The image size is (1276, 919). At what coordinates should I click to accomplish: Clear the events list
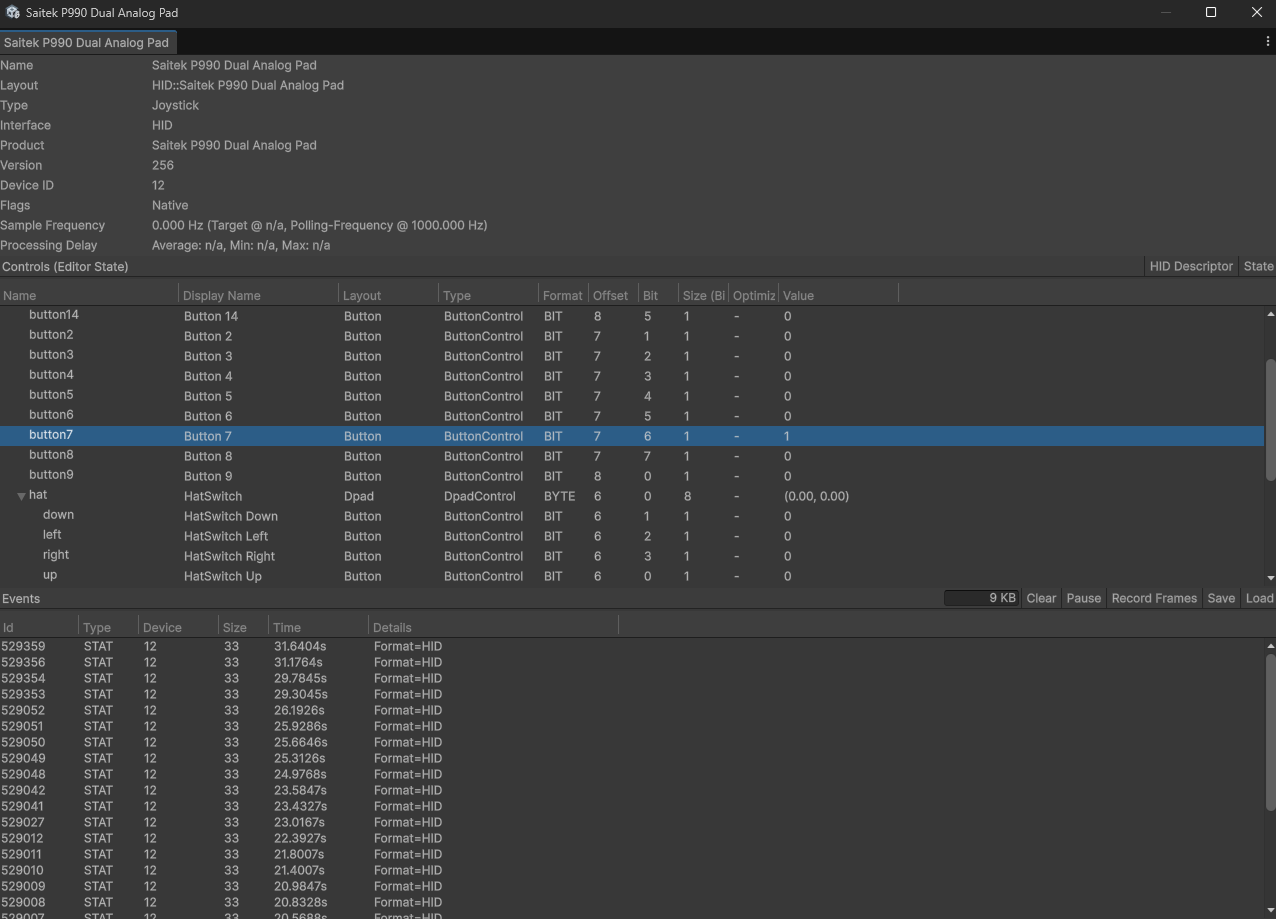[1041, 598]
